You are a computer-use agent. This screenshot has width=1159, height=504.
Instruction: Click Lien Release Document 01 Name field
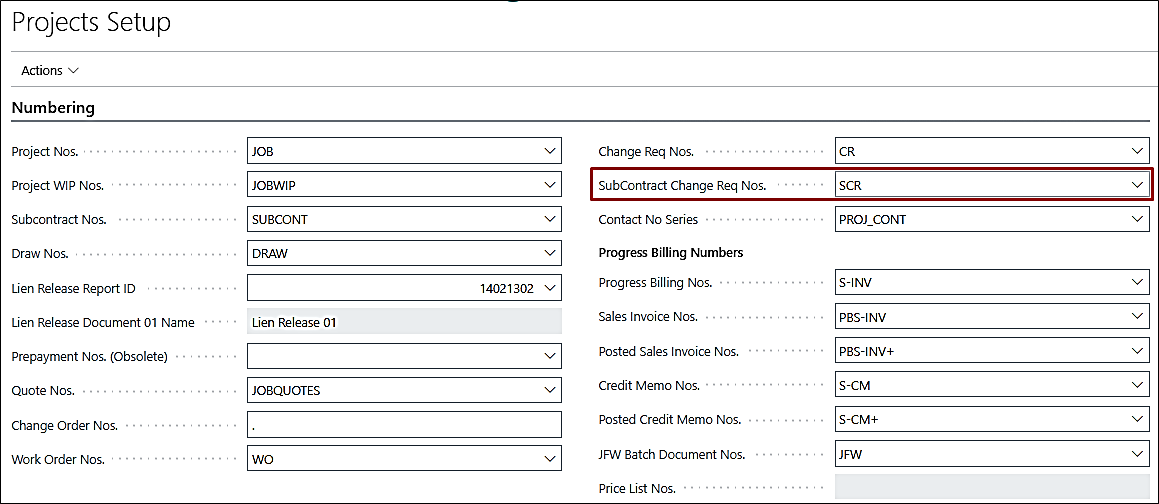[404, 322]
